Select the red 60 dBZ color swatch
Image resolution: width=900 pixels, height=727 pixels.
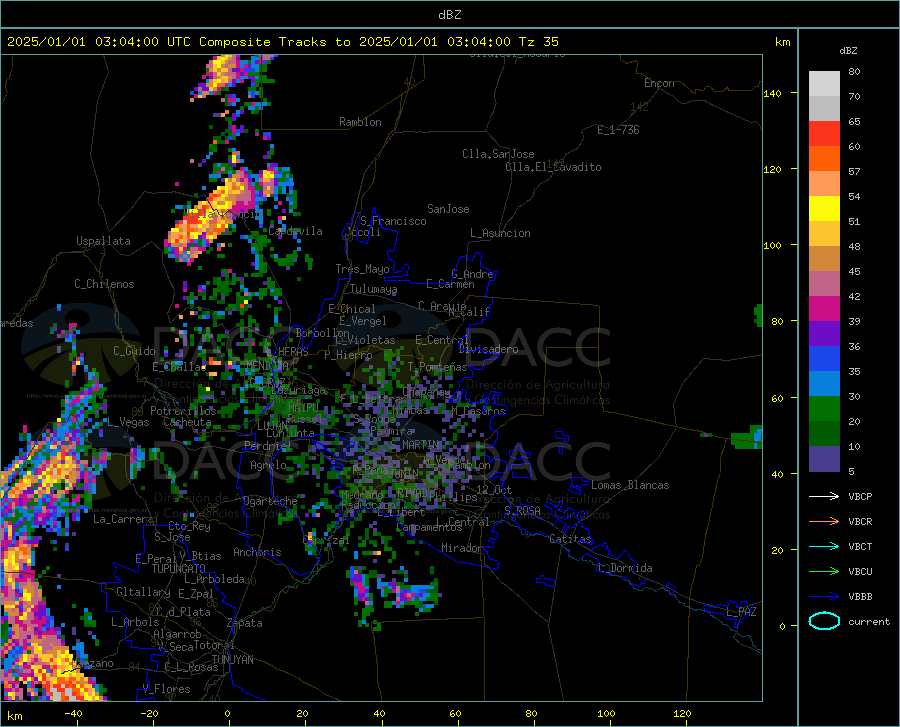(824, 134)
